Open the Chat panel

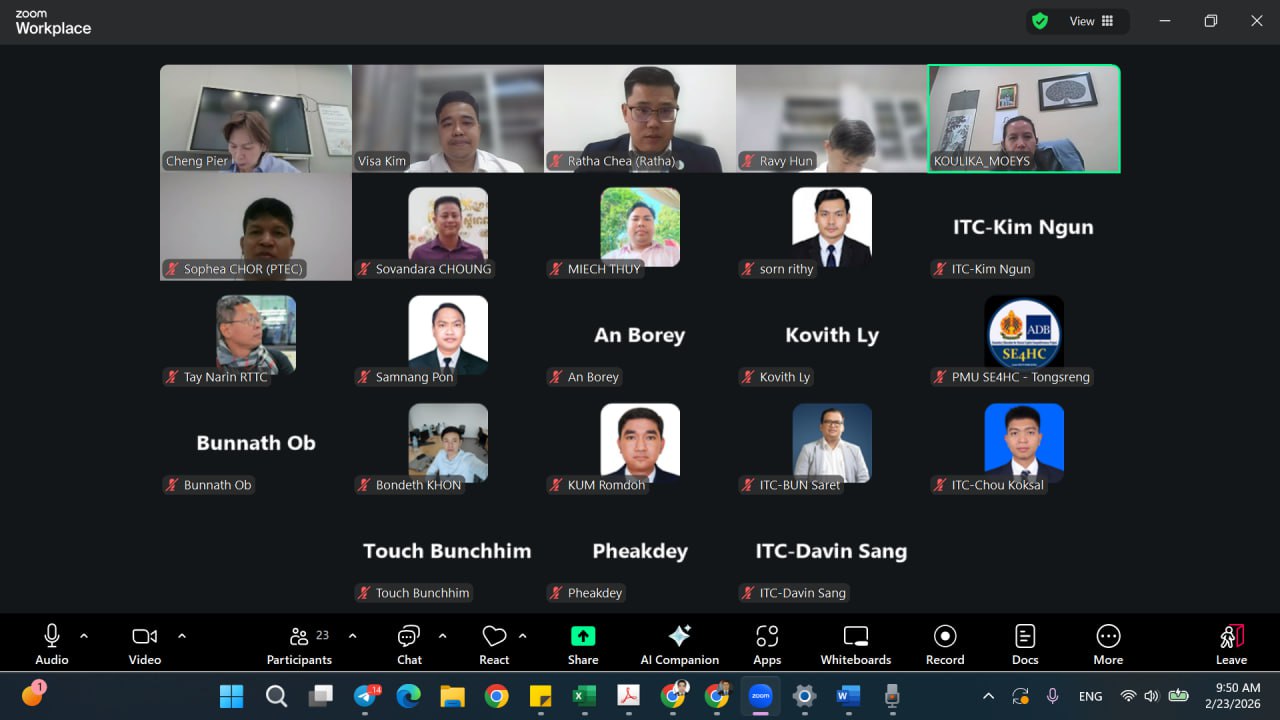tap(409, 643)
